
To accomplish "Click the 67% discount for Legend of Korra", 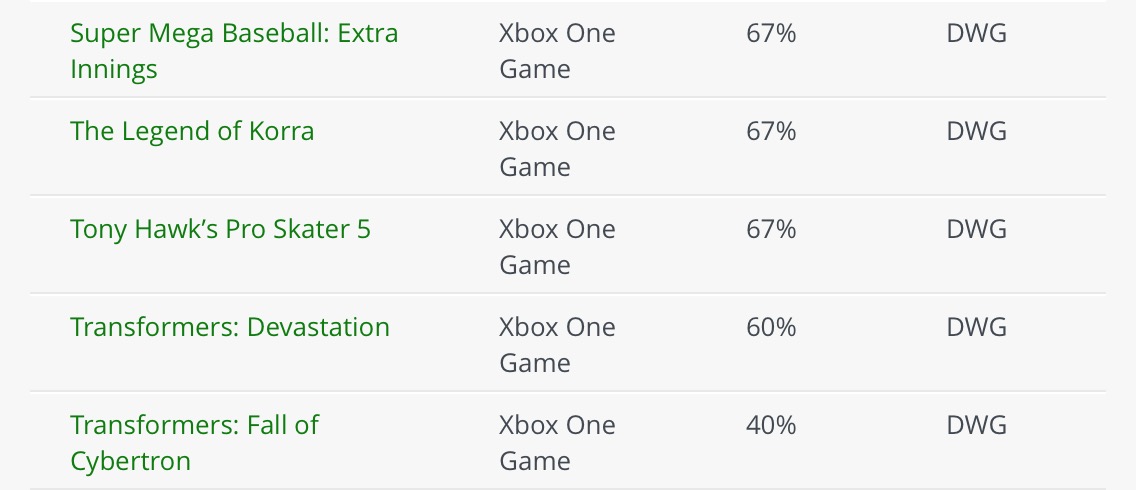I will point(771,132).
